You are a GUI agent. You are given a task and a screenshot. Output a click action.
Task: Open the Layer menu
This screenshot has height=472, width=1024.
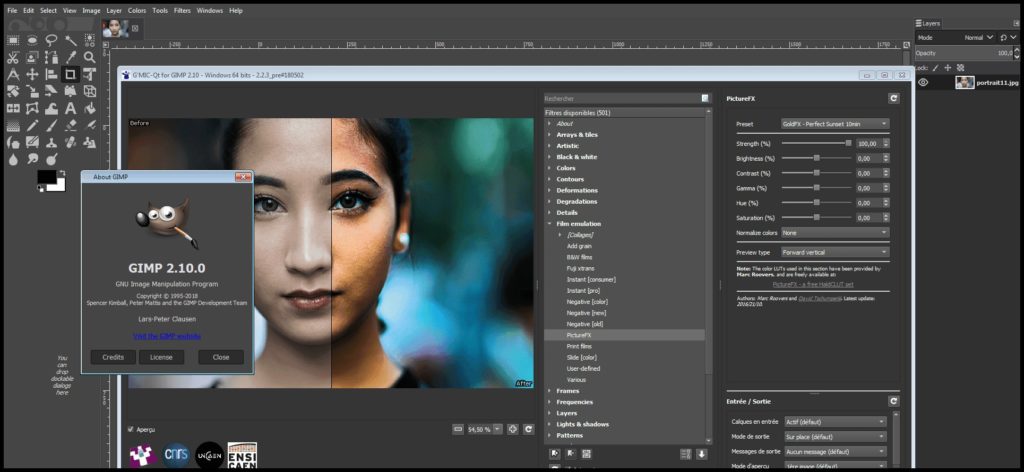point(114,11)
